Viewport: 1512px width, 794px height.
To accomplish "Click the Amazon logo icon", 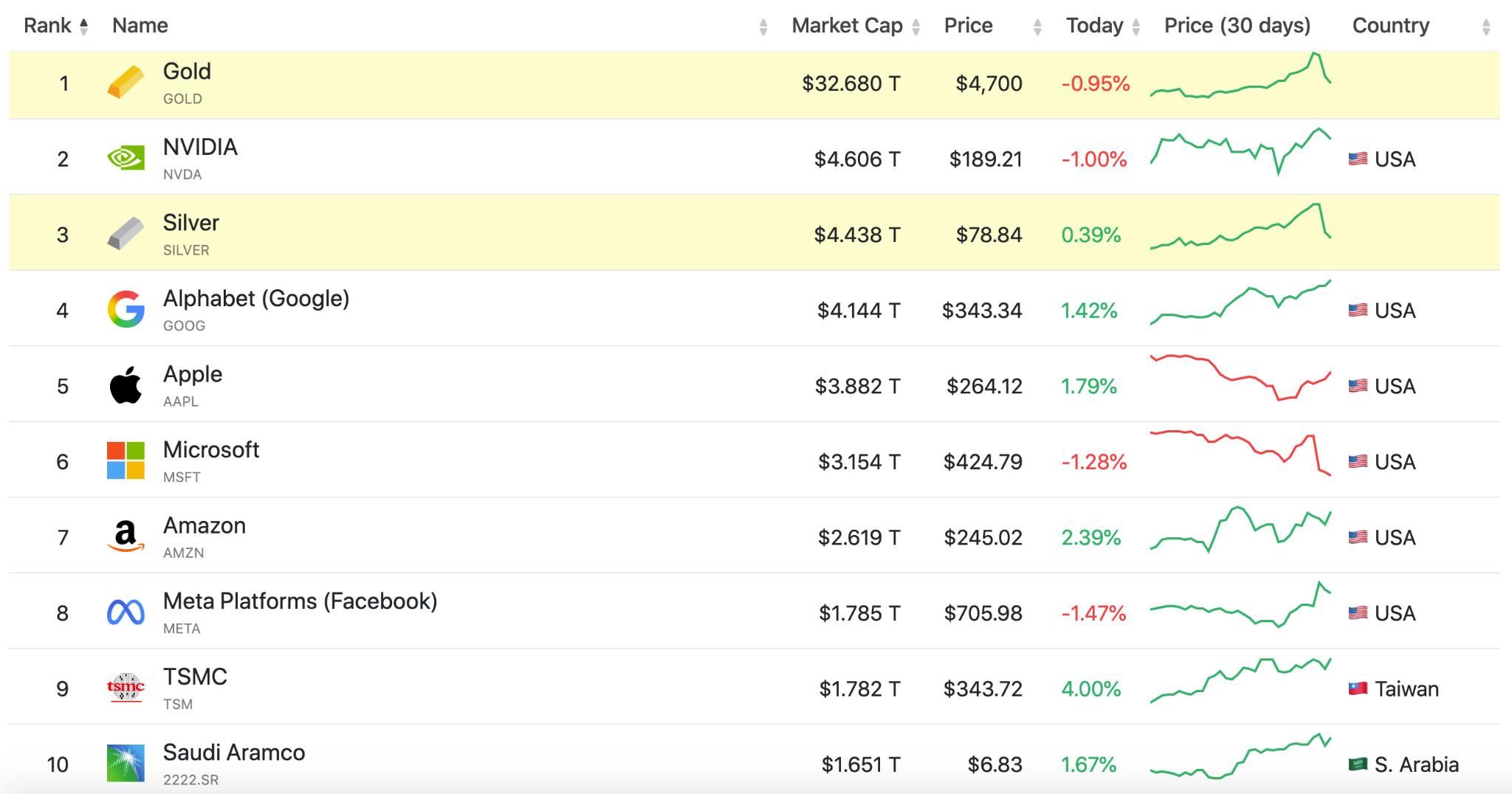I will coord(126,536).
